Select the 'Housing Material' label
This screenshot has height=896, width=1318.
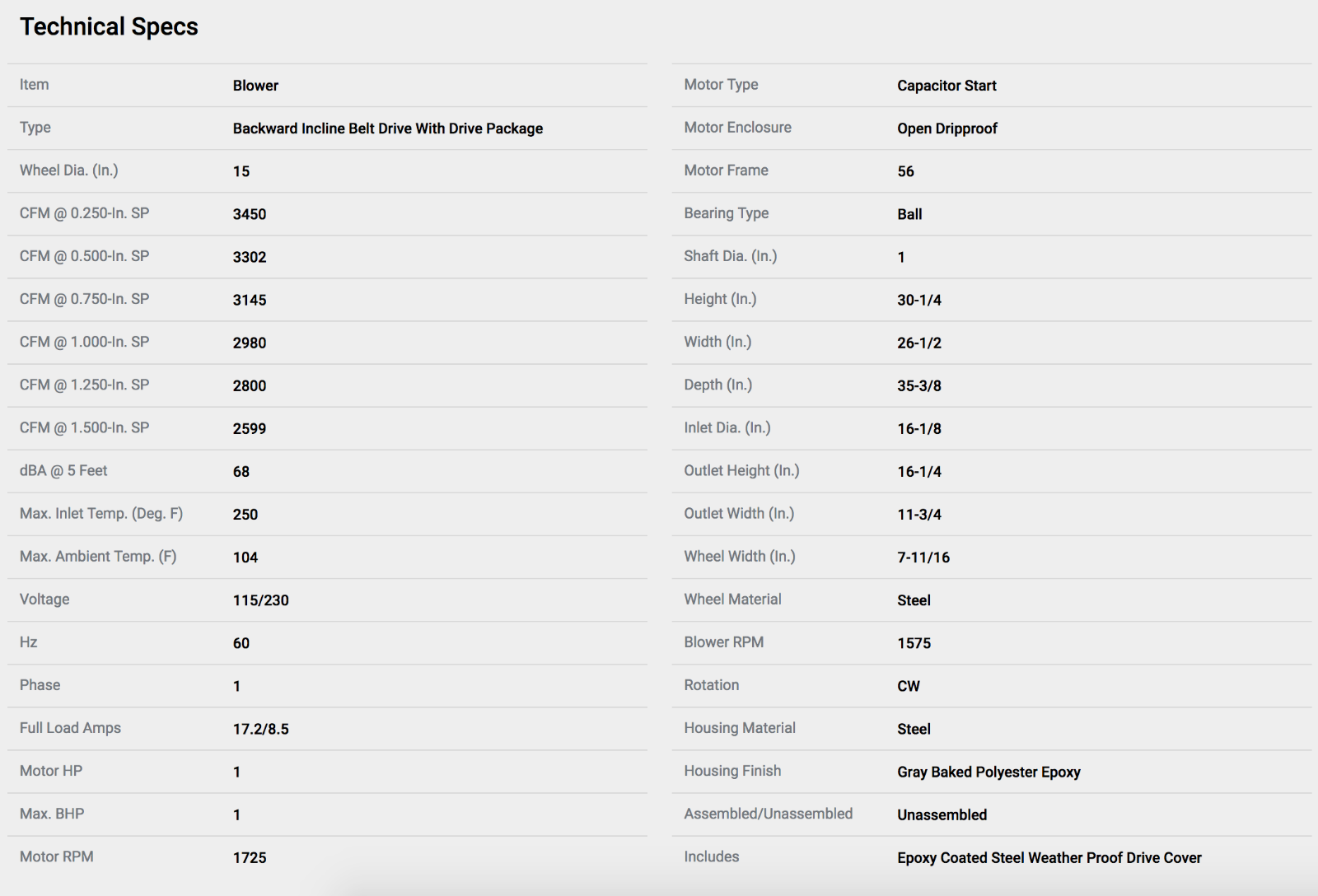(740, 728)
